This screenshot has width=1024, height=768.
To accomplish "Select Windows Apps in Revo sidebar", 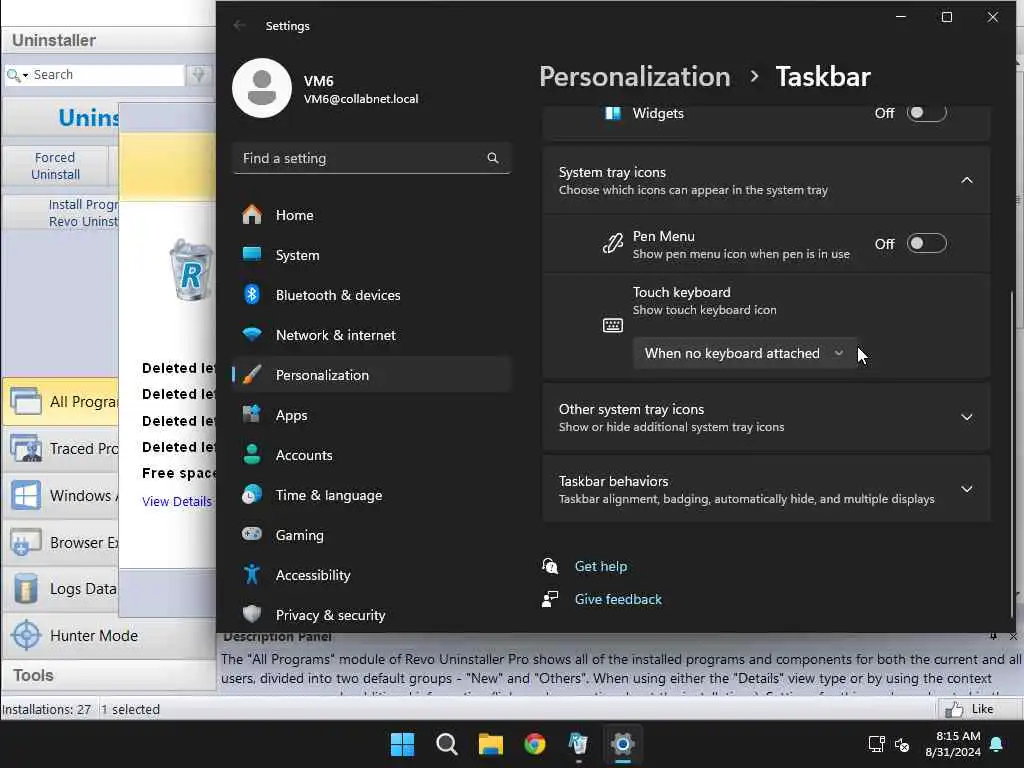I will (62, 496).
